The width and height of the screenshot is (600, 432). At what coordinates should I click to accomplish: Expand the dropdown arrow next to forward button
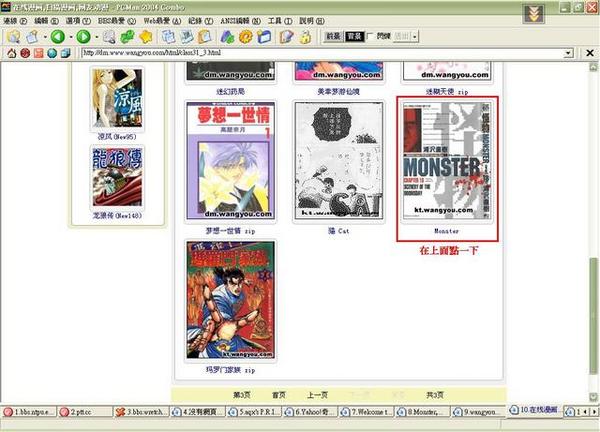click(96, 37)
